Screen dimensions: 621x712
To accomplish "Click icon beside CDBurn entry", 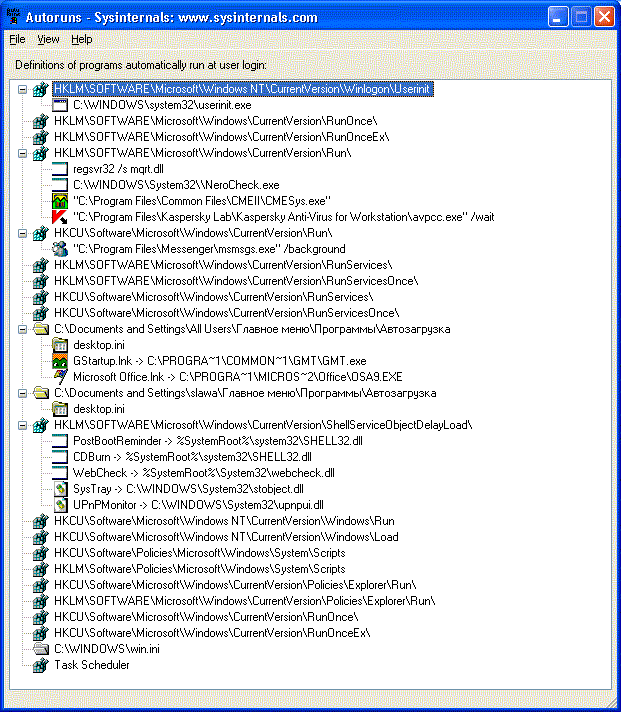I will [x=59, y=457].
